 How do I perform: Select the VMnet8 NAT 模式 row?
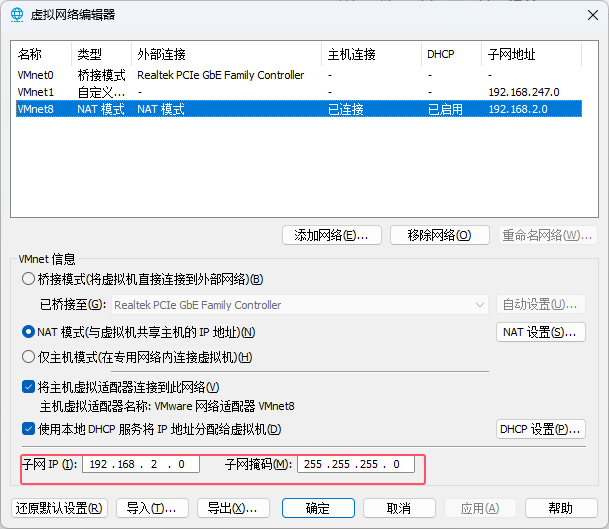(36, 109)
